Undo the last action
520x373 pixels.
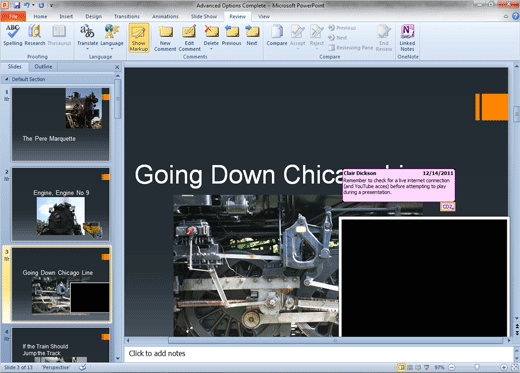27,5
